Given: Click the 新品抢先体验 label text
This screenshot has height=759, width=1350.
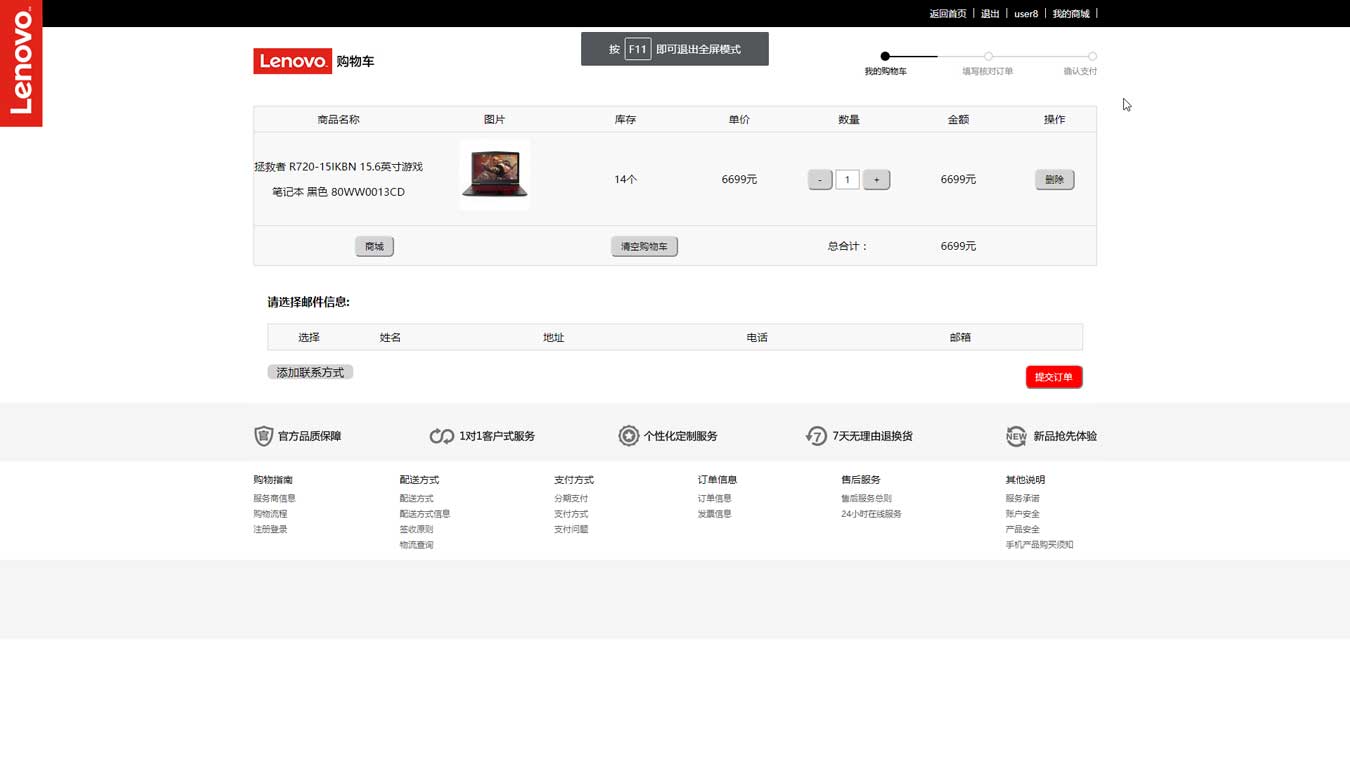Looking at the screenshot, I should tap(1065, 436).
